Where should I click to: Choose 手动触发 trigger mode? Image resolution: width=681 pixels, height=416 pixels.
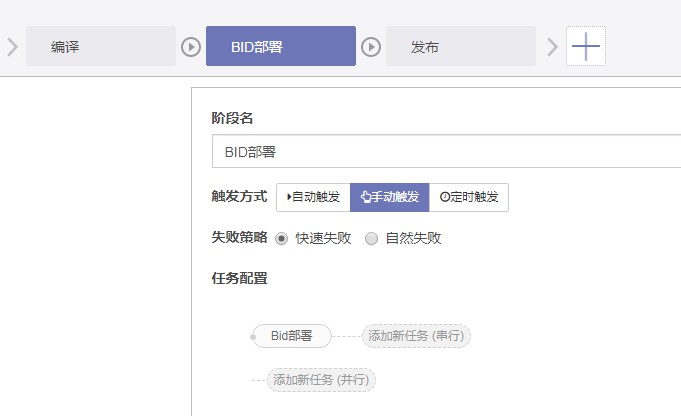390,198
